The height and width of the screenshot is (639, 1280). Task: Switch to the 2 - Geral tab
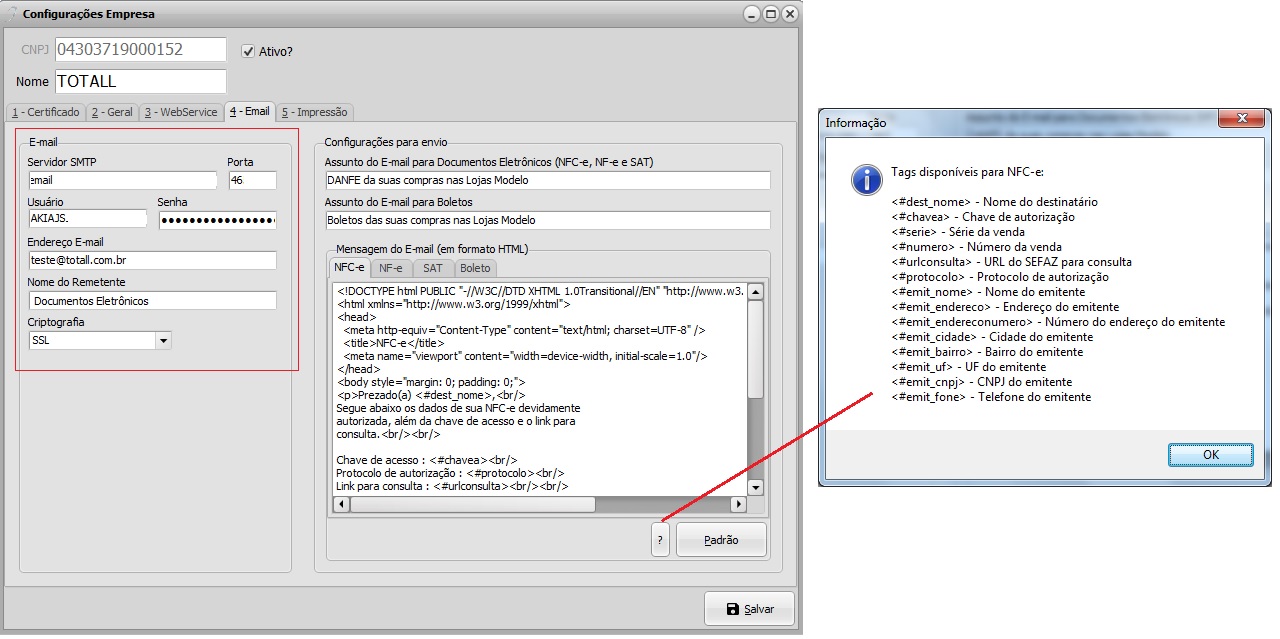[112, 112]
